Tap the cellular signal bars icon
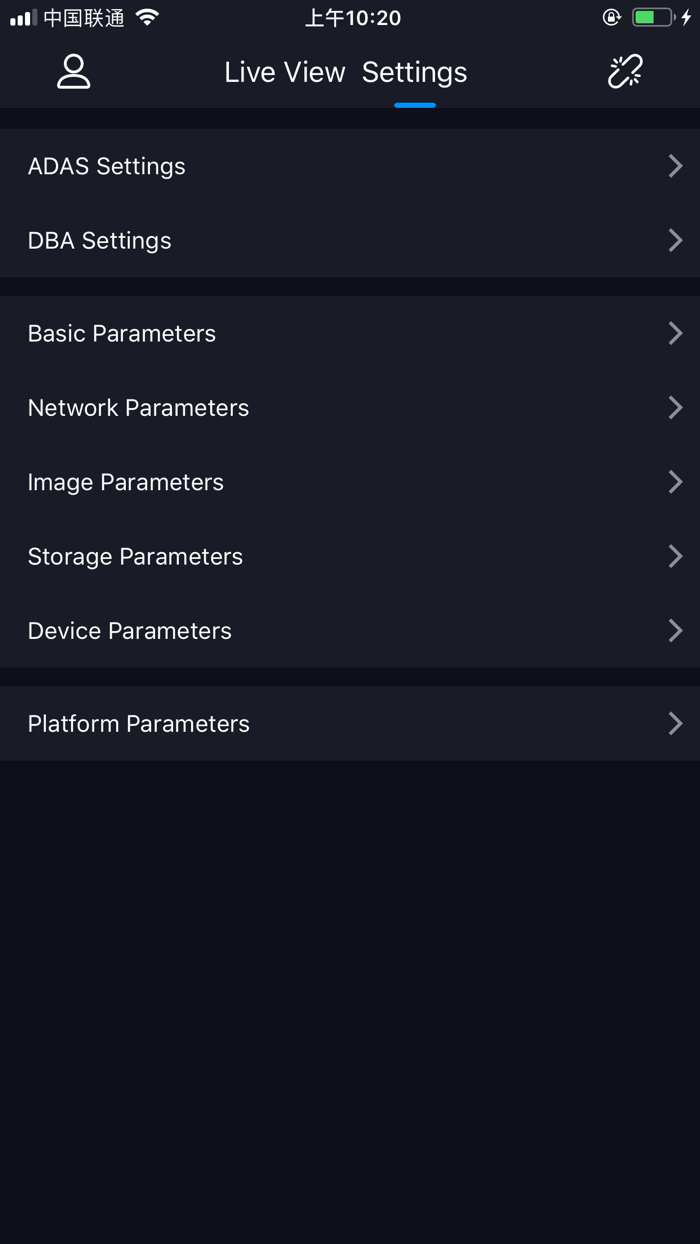Image resolution: width=700 pixels, height=1244 pixels. point(23,18)
